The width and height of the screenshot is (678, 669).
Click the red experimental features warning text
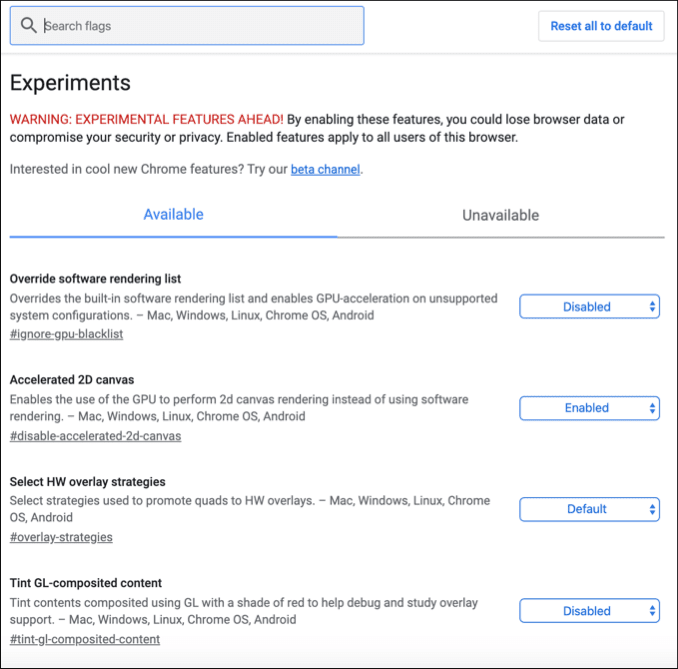pyautogui.click(x=147, y=119)
